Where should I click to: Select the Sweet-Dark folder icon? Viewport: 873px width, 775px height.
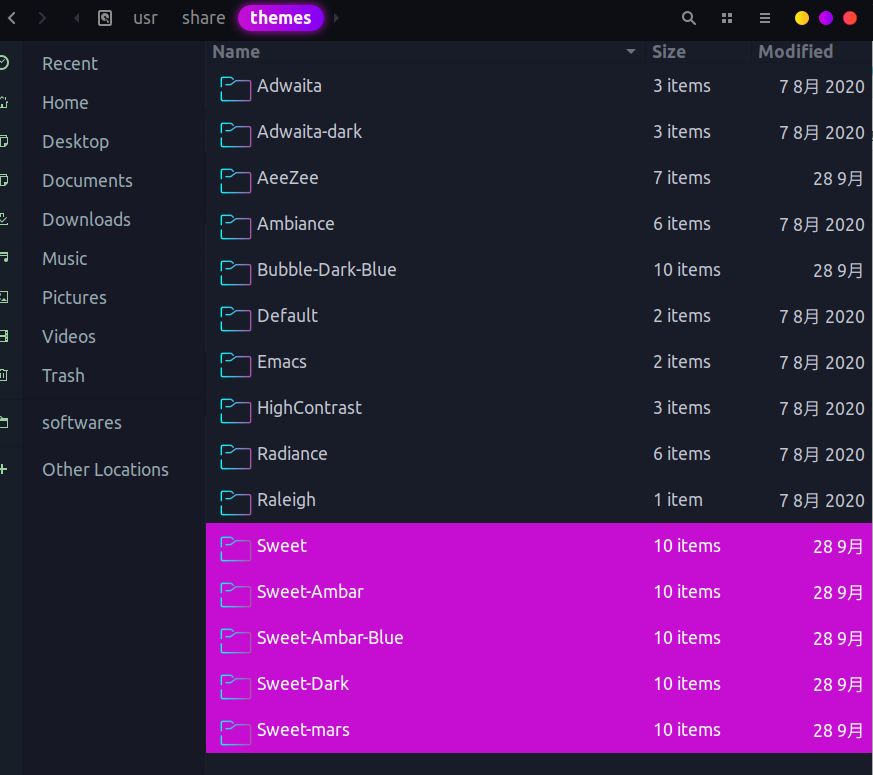coord(235,686)
